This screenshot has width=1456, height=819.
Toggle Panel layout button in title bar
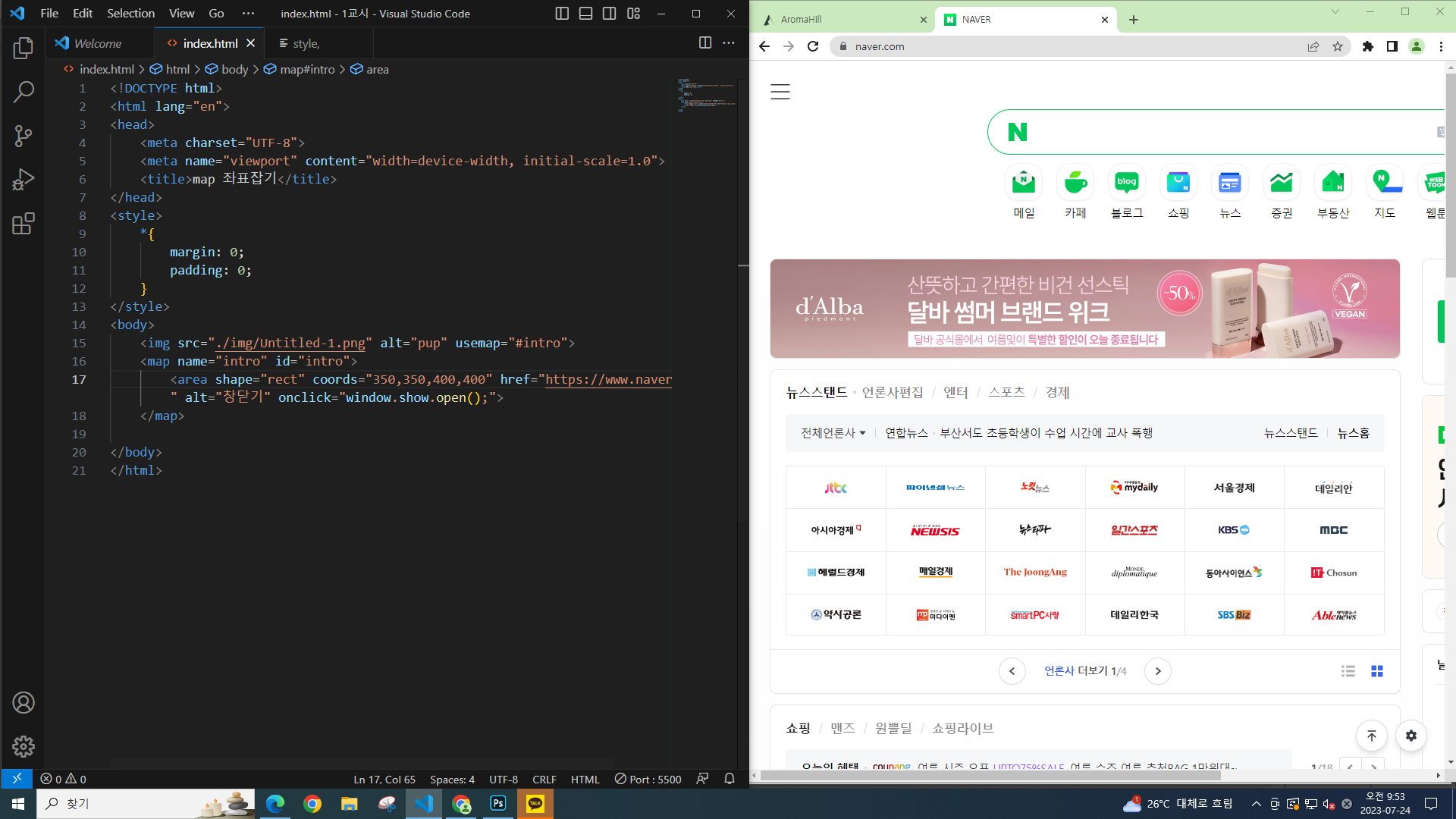585,14
